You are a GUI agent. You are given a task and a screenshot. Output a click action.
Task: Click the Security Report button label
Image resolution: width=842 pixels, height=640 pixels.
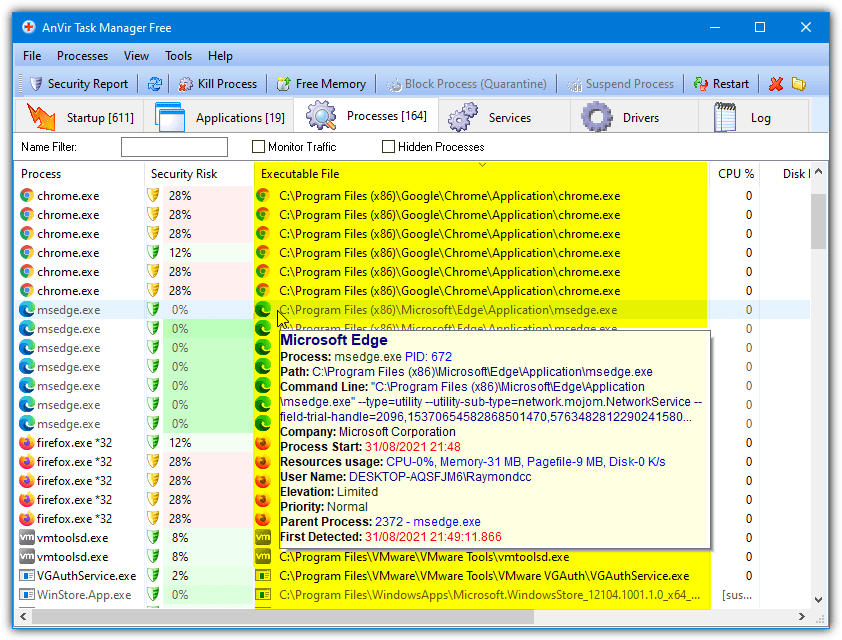tap(88, 84)
